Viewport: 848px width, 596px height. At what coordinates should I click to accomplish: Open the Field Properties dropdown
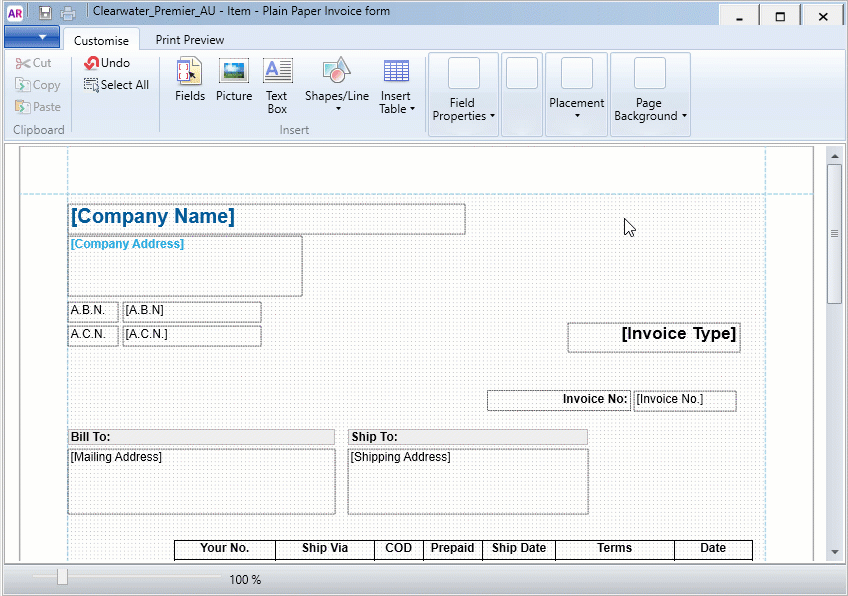click(463, 94)
